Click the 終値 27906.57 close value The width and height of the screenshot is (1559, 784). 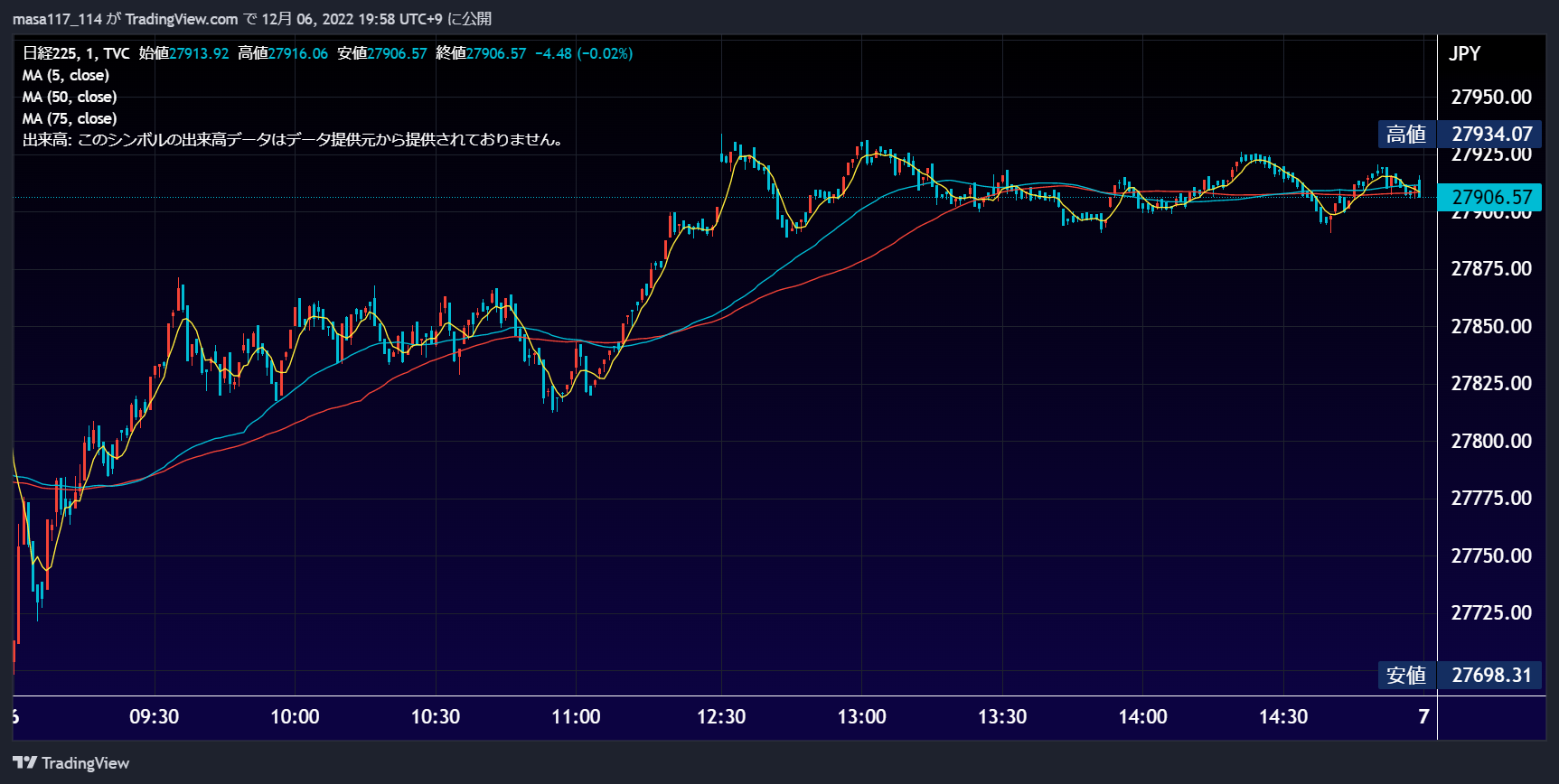pos(481,53)
